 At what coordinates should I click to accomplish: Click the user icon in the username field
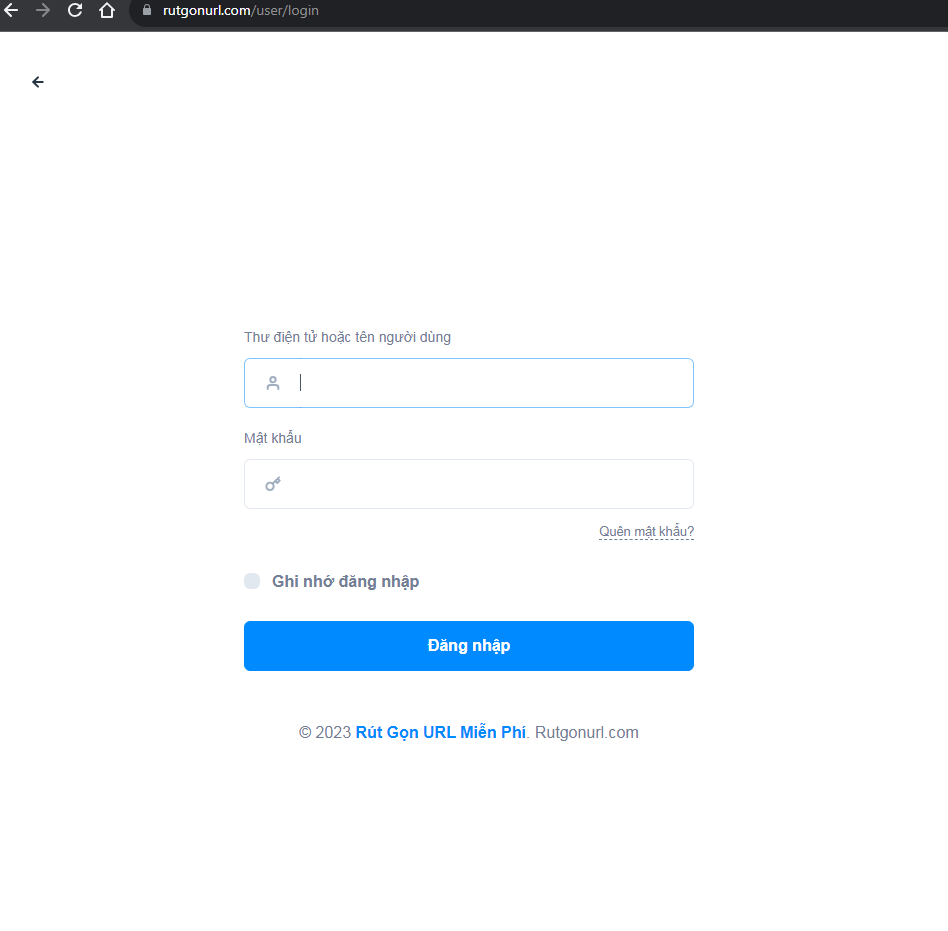pyautogui.click(x=273, y=383)
